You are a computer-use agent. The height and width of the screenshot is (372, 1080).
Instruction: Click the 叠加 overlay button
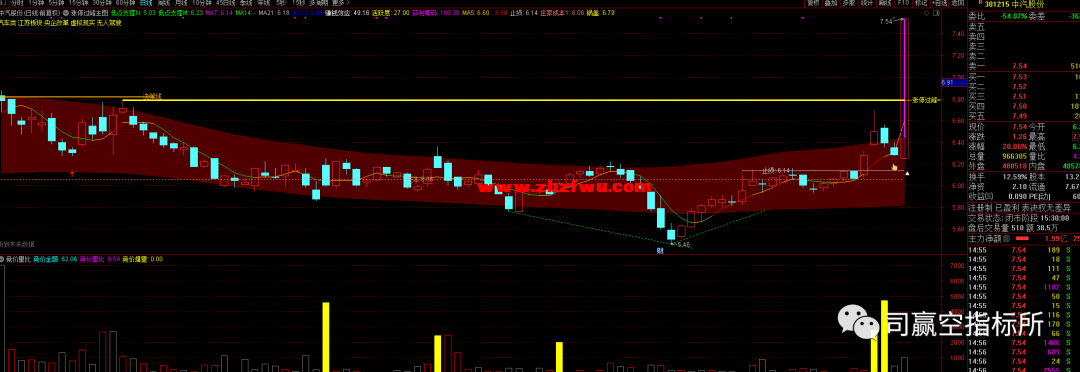pos(831,3)
